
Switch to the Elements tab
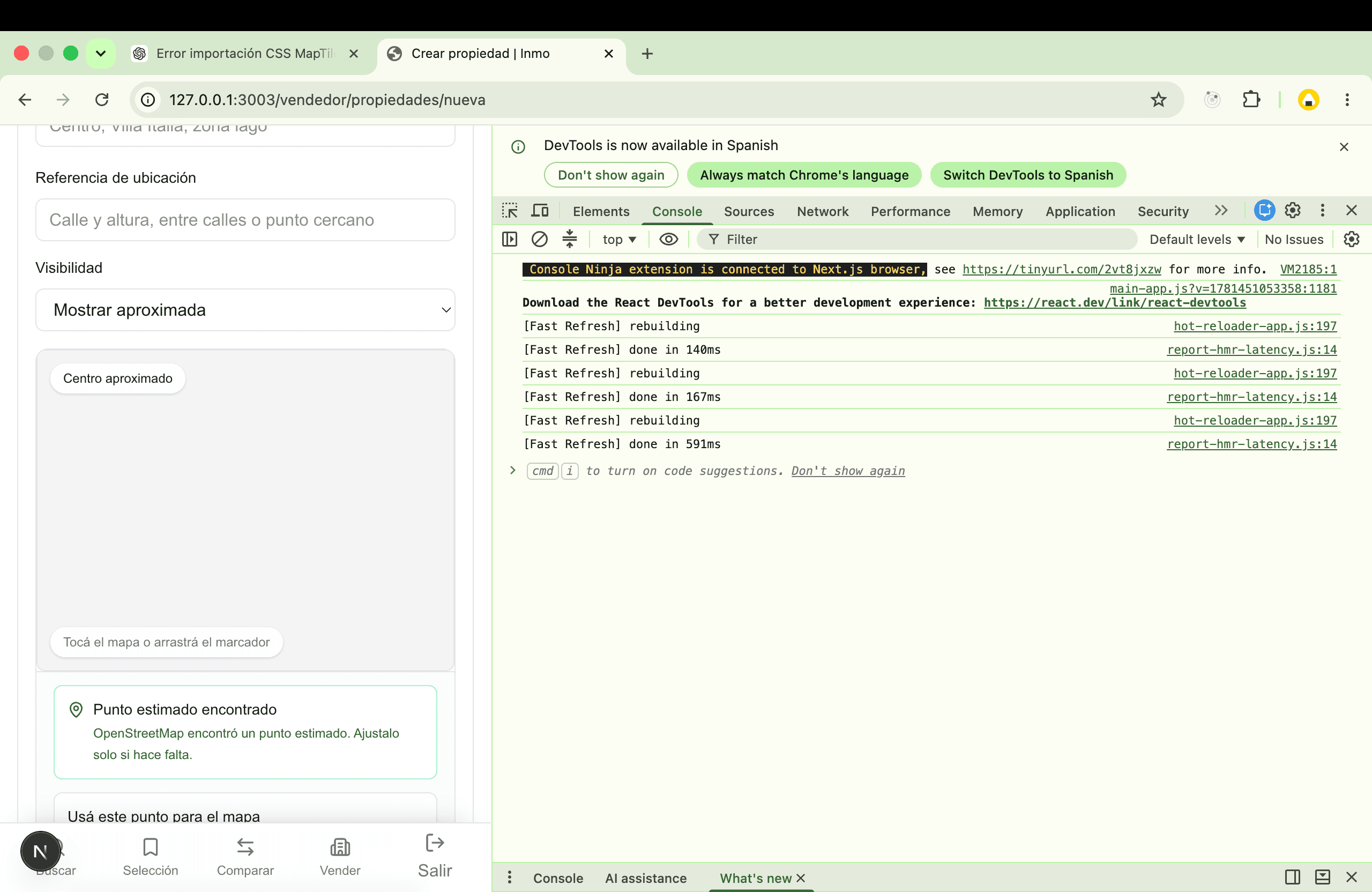pos(601,211)
